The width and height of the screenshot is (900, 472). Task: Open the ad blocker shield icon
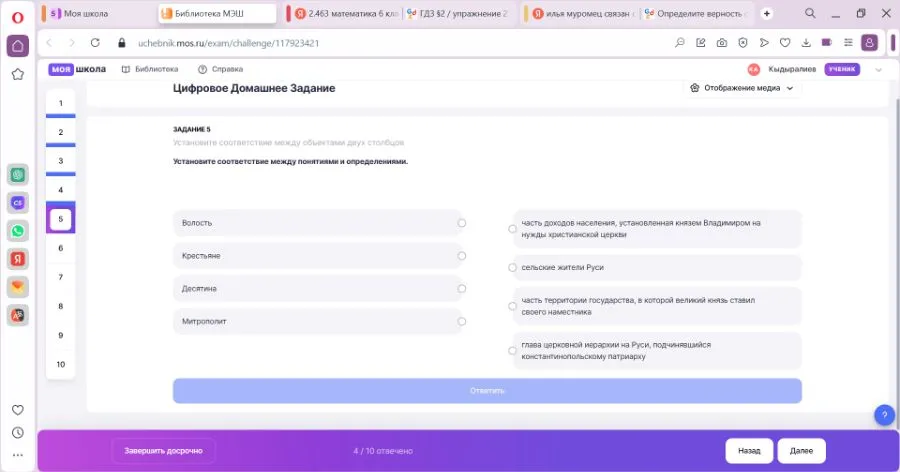743,42
